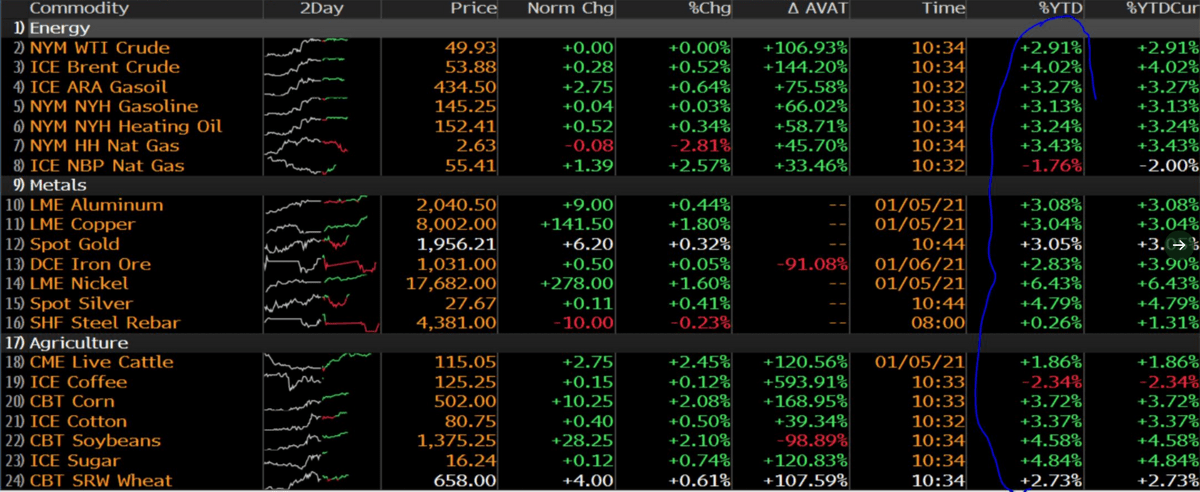This screenshot has width=1200, height=492.
Task: Open Spot Silver row
Action: [80, 303]
